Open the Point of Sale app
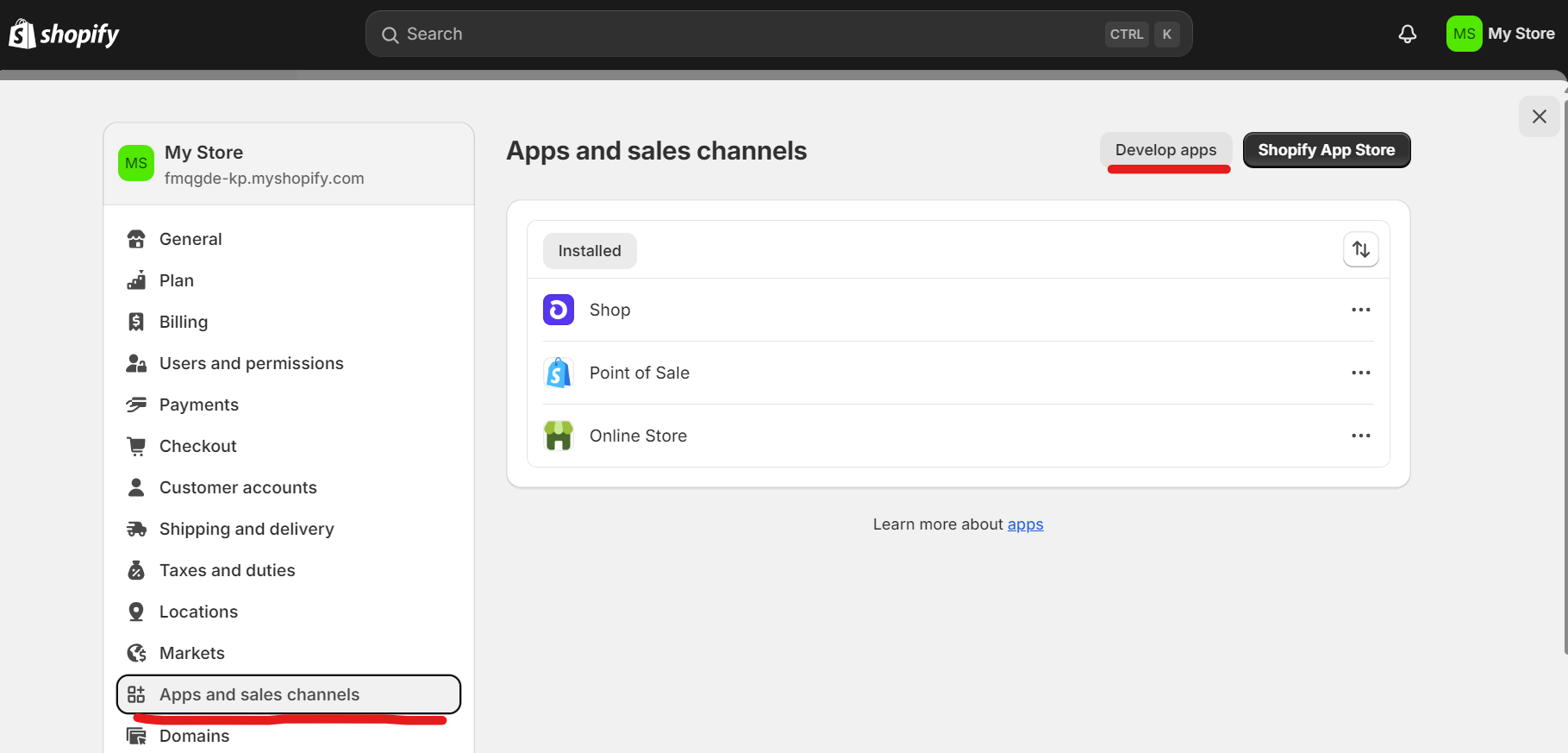Image resolution: width=1568 pixels, height=753 pixels. pos(959,373)
